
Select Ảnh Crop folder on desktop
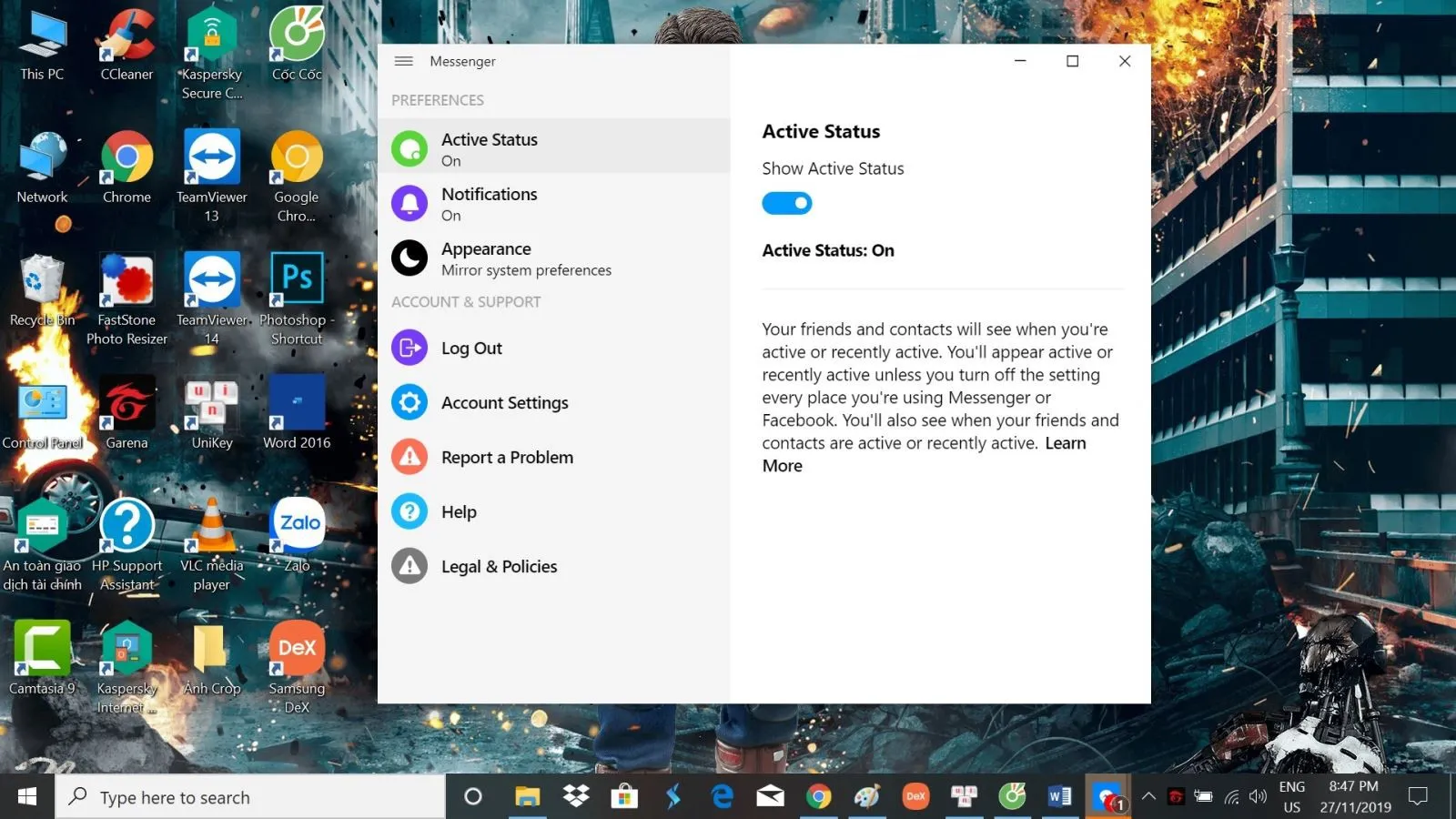tap(212, 660)
